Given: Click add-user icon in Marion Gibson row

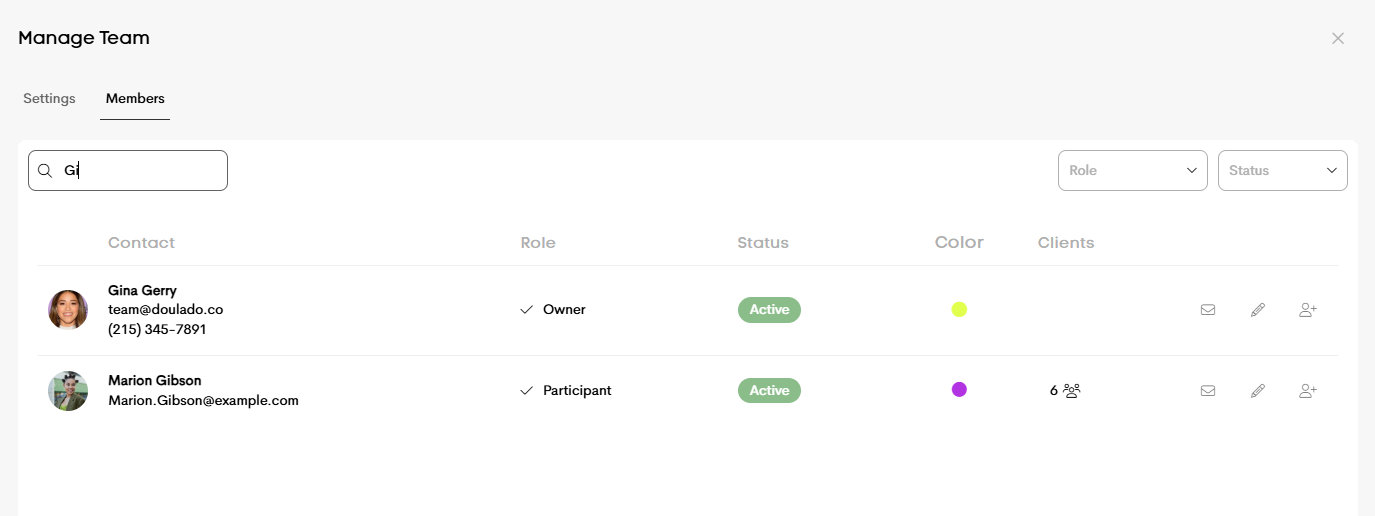Looking at the screenshot, I should tap(1308, 391).
